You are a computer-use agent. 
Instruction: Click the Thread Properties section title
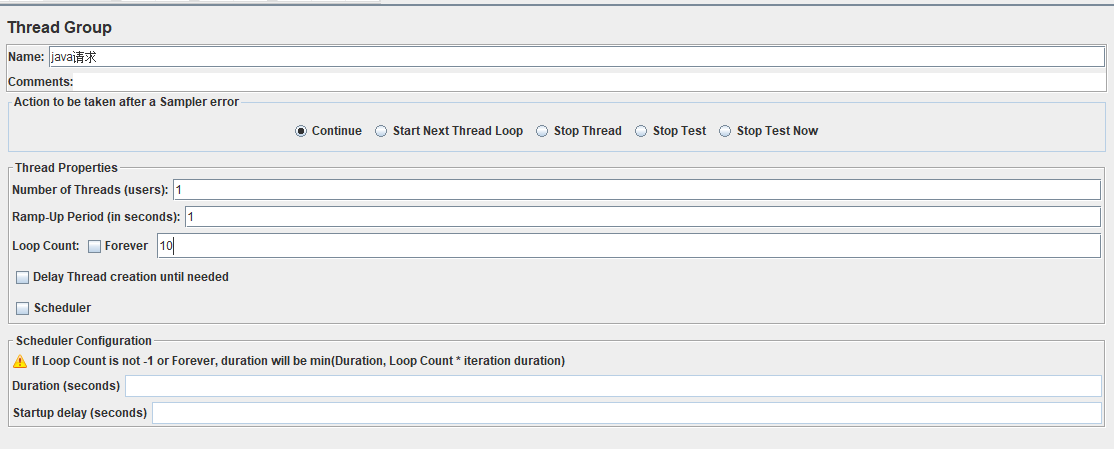click(66, 168)
